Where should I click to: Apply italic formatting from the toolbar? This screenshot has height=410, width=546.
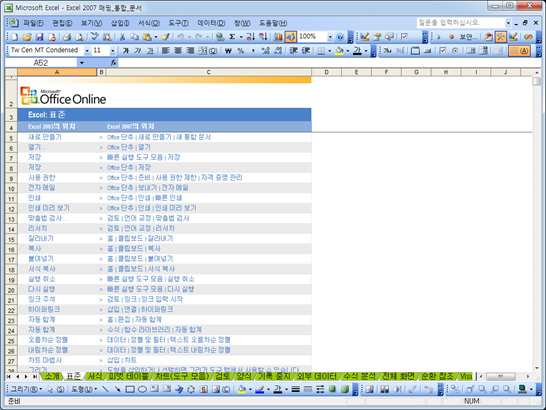click(x=138, y=51)
